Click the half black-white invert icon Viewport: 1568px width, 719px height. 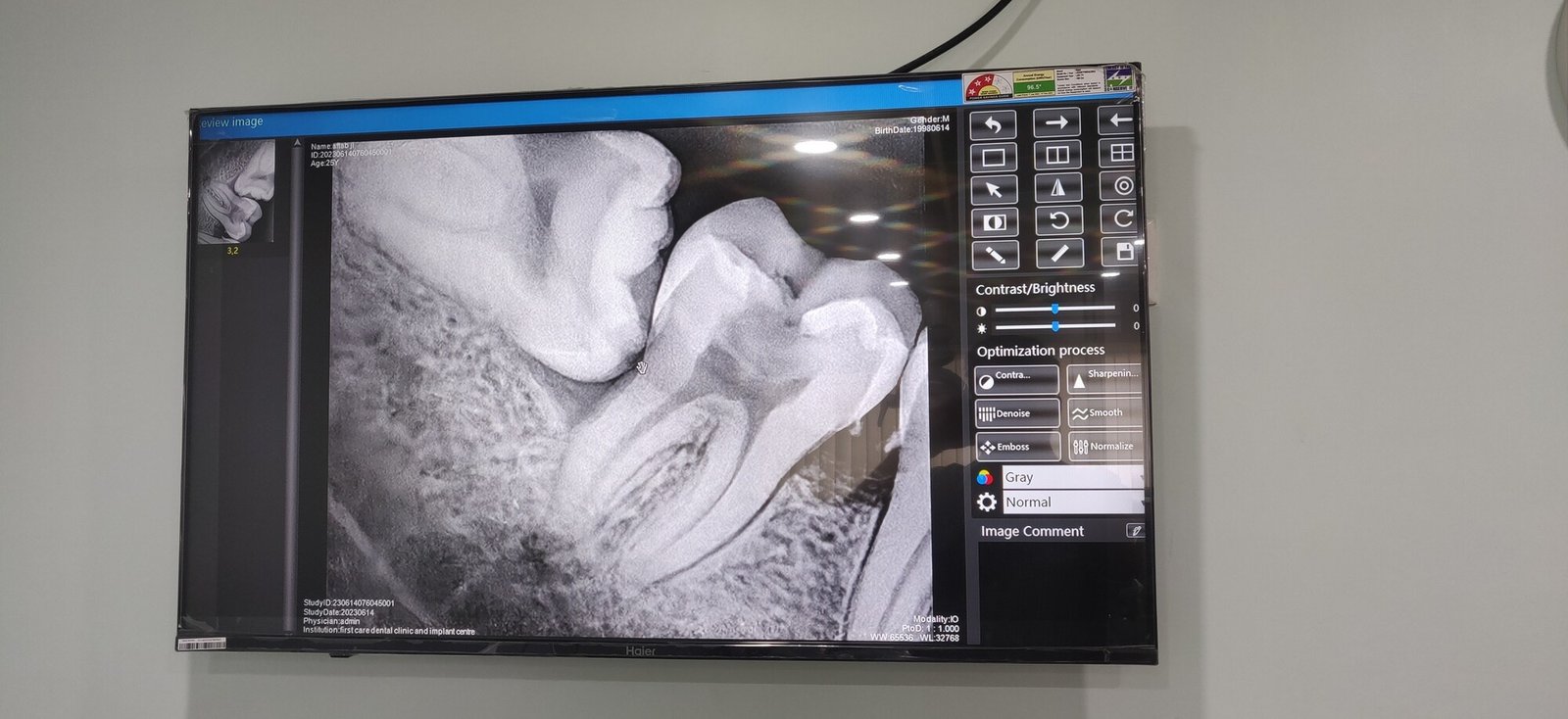click(995, 222)
